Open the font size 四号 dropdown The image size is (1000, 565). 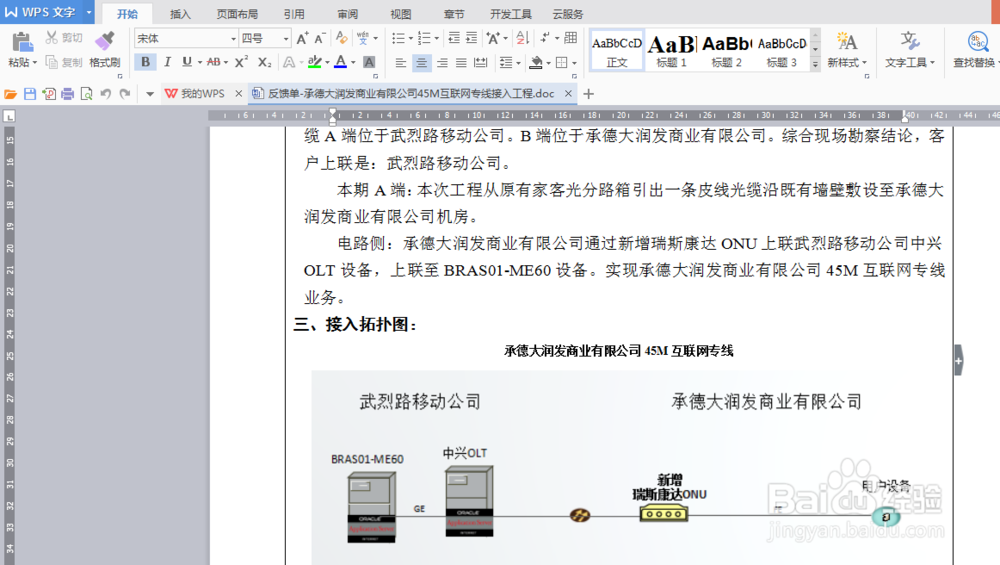285,39
